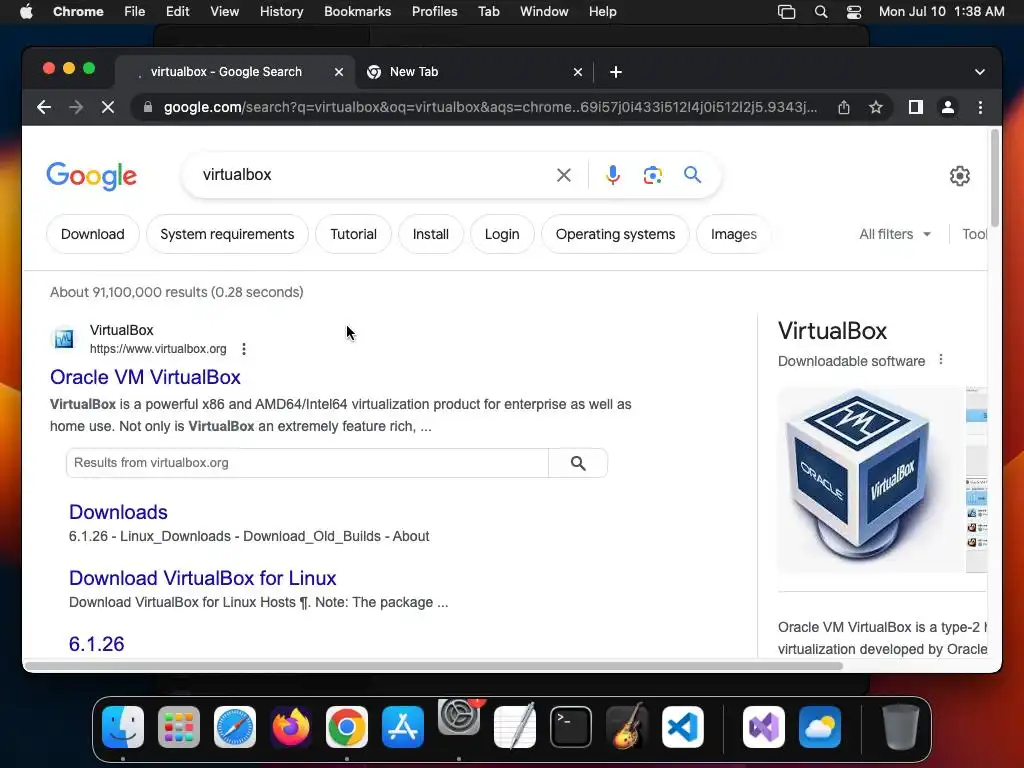
Task: Click the VirtualBox site favicon
Action: (64, 339)
